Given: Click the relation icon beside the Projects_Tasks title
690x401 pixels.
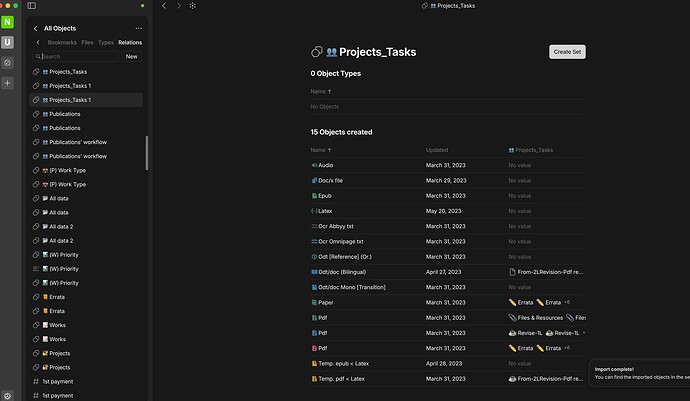Looking at the screenshot, I should coord(316,52).
